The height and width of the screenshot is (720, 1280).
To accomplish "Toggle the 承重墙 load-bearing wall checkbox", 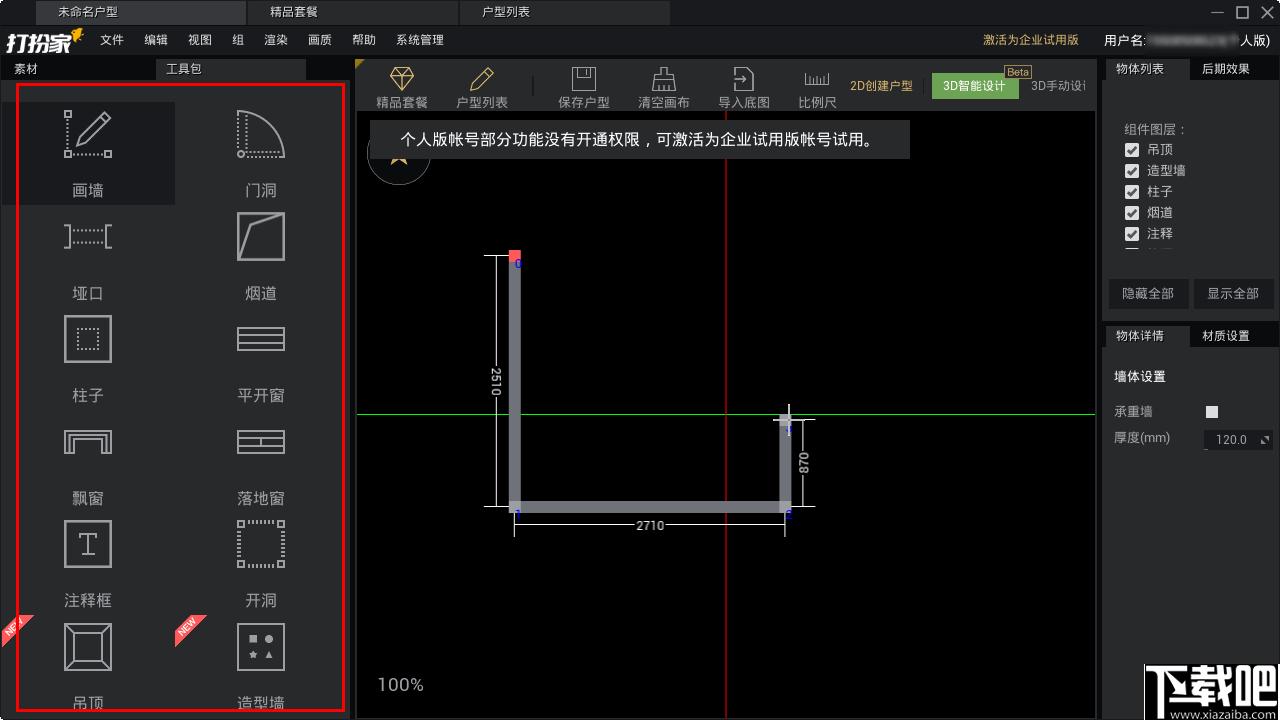I will coord(1212,412).
